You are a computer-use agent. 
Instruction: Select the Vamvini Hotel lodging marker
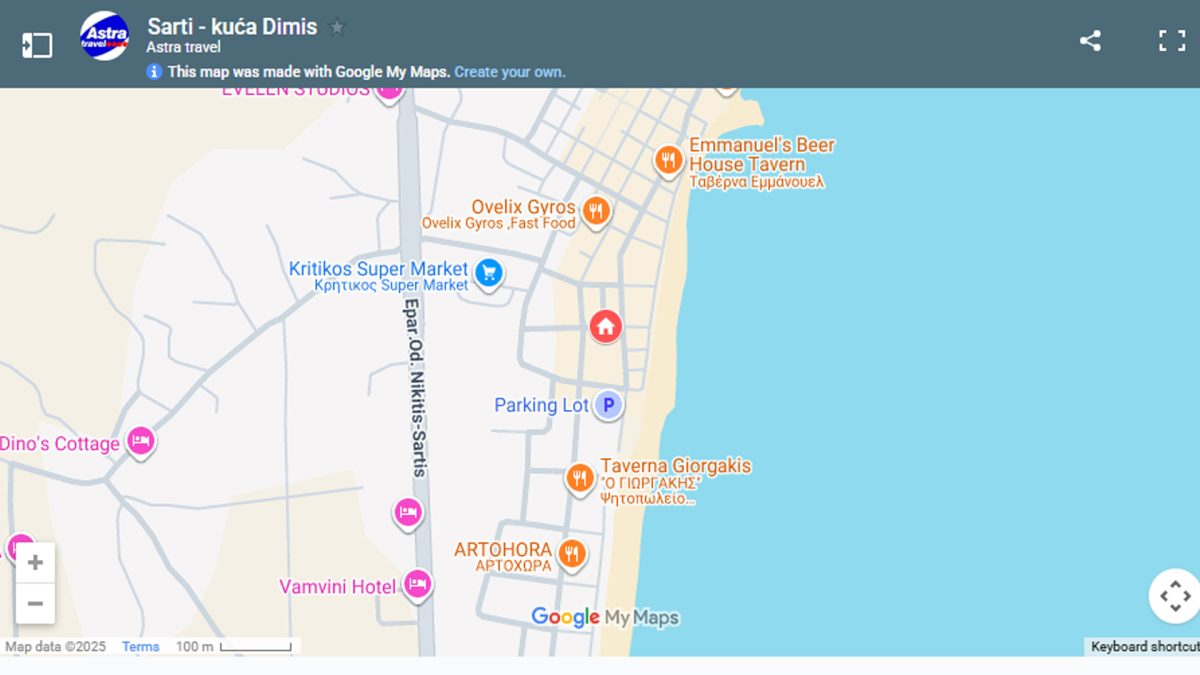pos(417,584)
